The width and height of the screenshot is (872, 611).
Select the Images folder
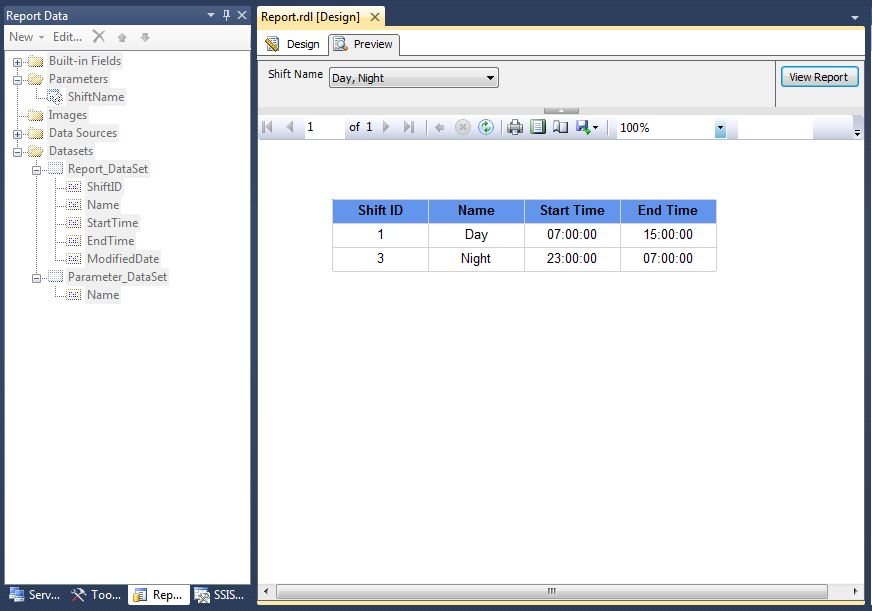coord(67,115)
